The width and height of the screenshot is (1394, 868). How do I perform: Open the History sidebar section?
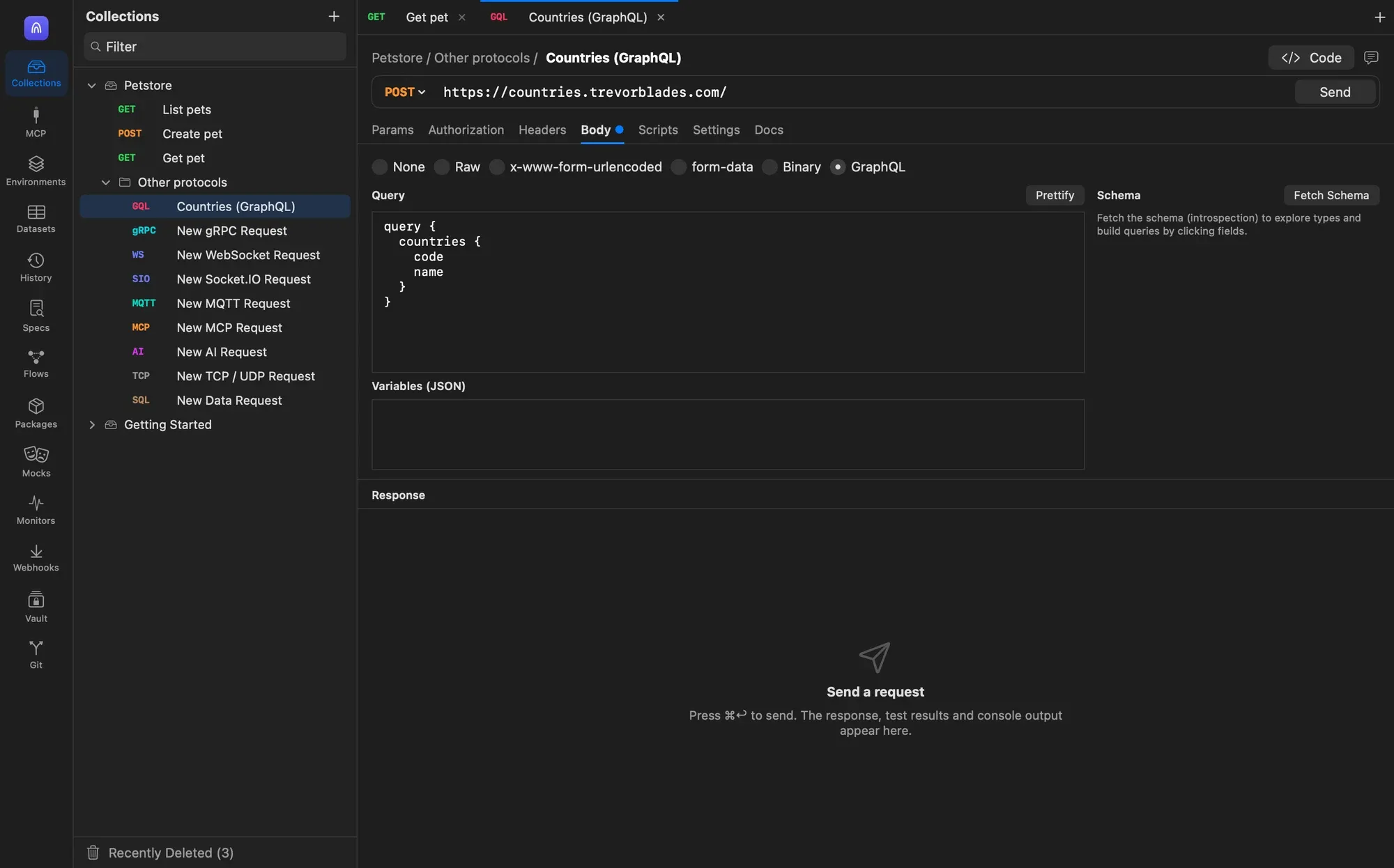pyautogui.click(x=36, y=268)
